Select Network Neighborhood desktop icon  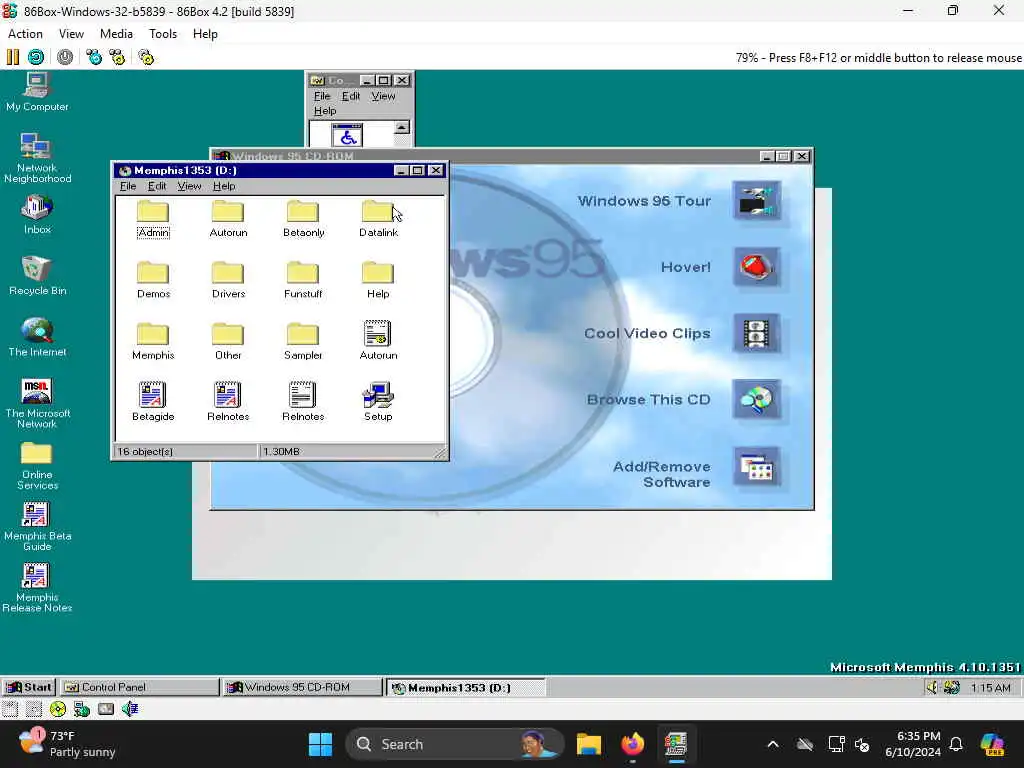[37, 157]
